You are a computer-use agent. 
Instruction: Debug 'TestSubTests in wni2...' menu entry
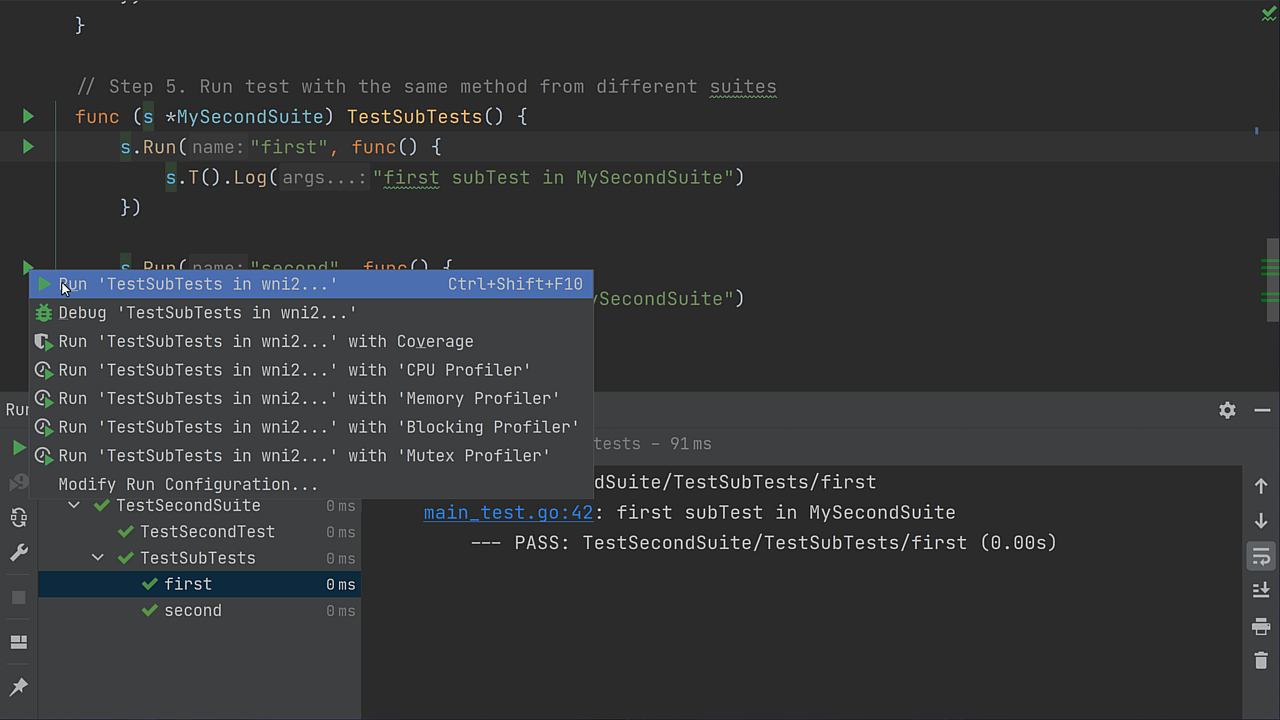[311, 313]
